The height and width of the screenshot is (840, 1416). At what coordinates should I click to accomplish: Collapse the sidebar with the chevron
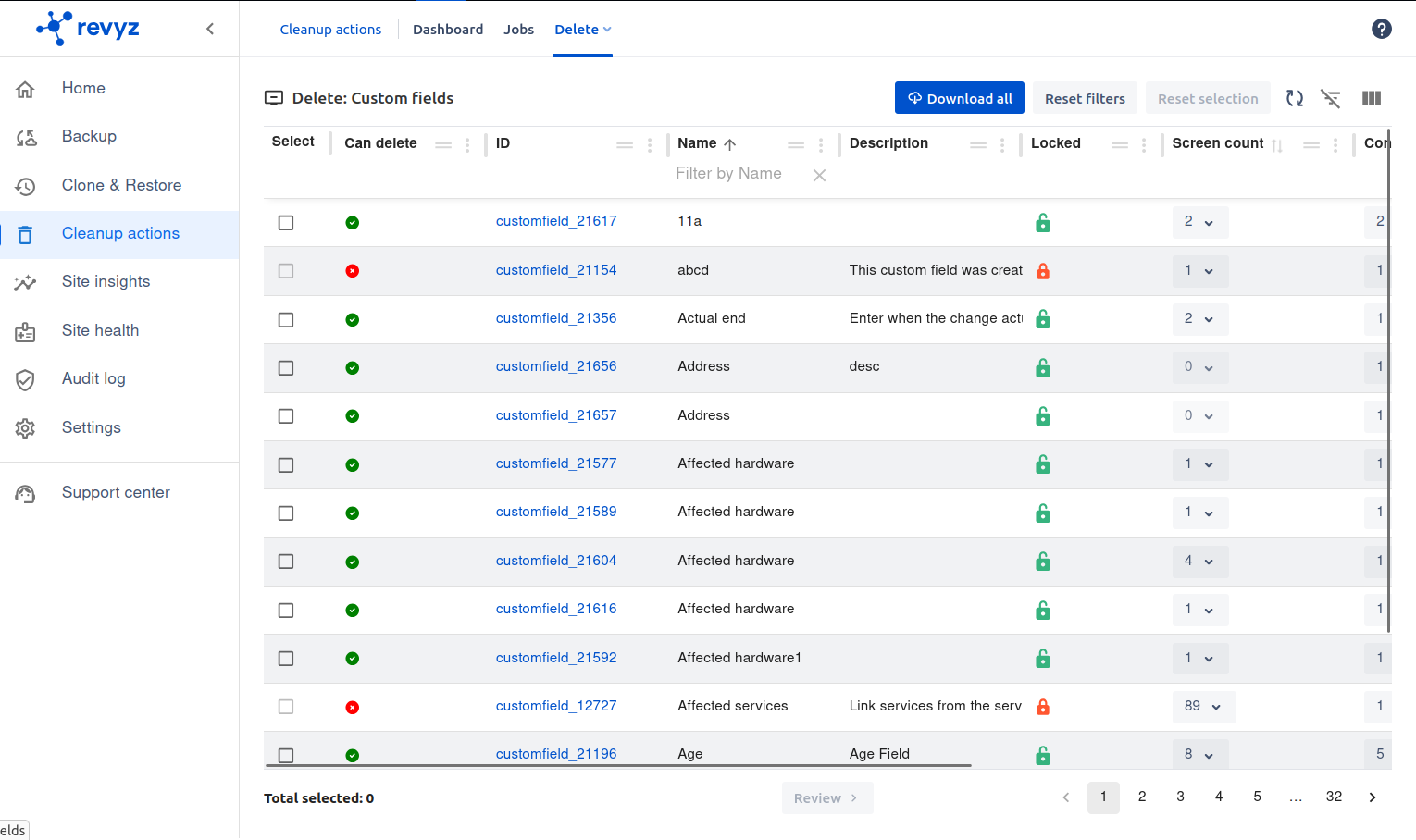point(210,29)
